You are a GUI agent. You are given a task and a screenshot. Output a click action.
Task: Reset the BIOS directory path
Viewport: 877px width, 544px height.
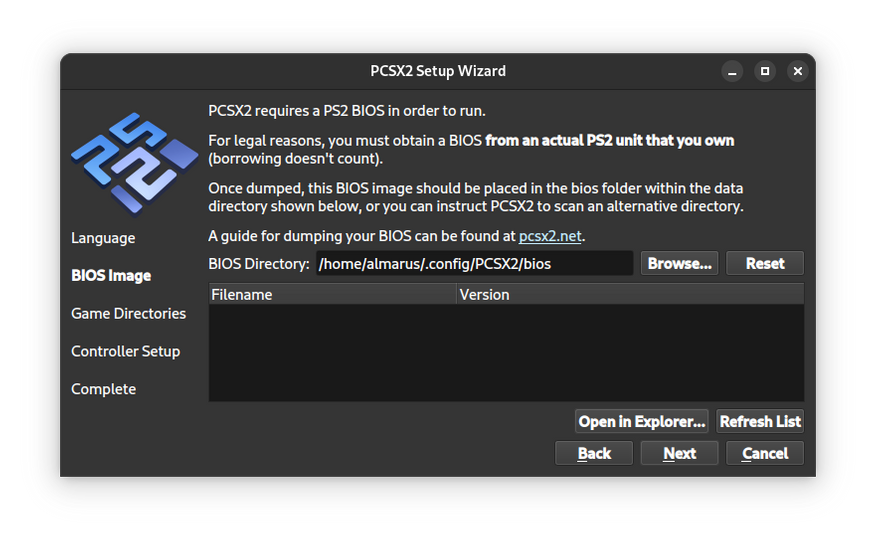pos(765,263)
